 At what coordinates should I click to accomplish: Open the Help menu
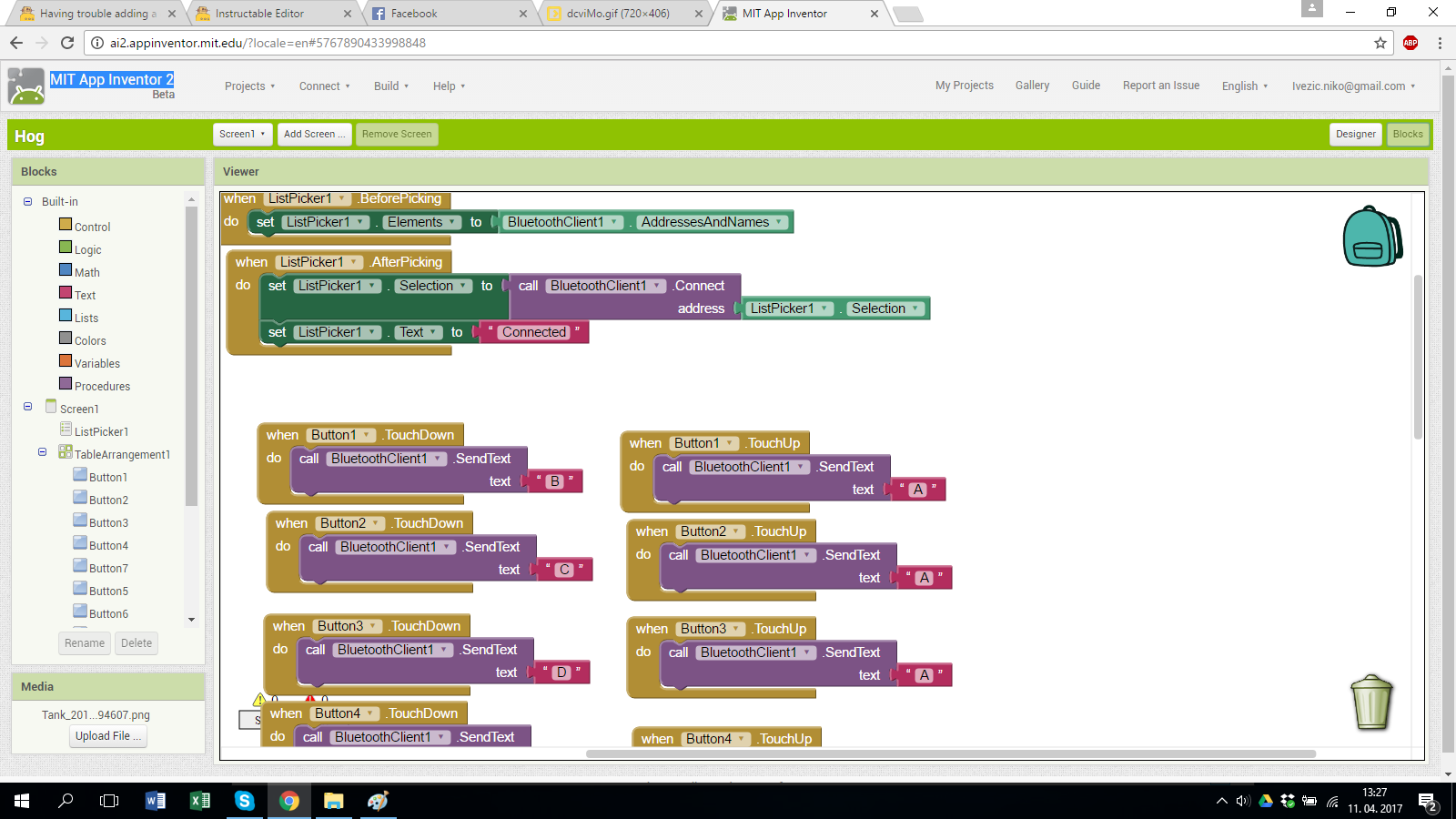[449, 86]
